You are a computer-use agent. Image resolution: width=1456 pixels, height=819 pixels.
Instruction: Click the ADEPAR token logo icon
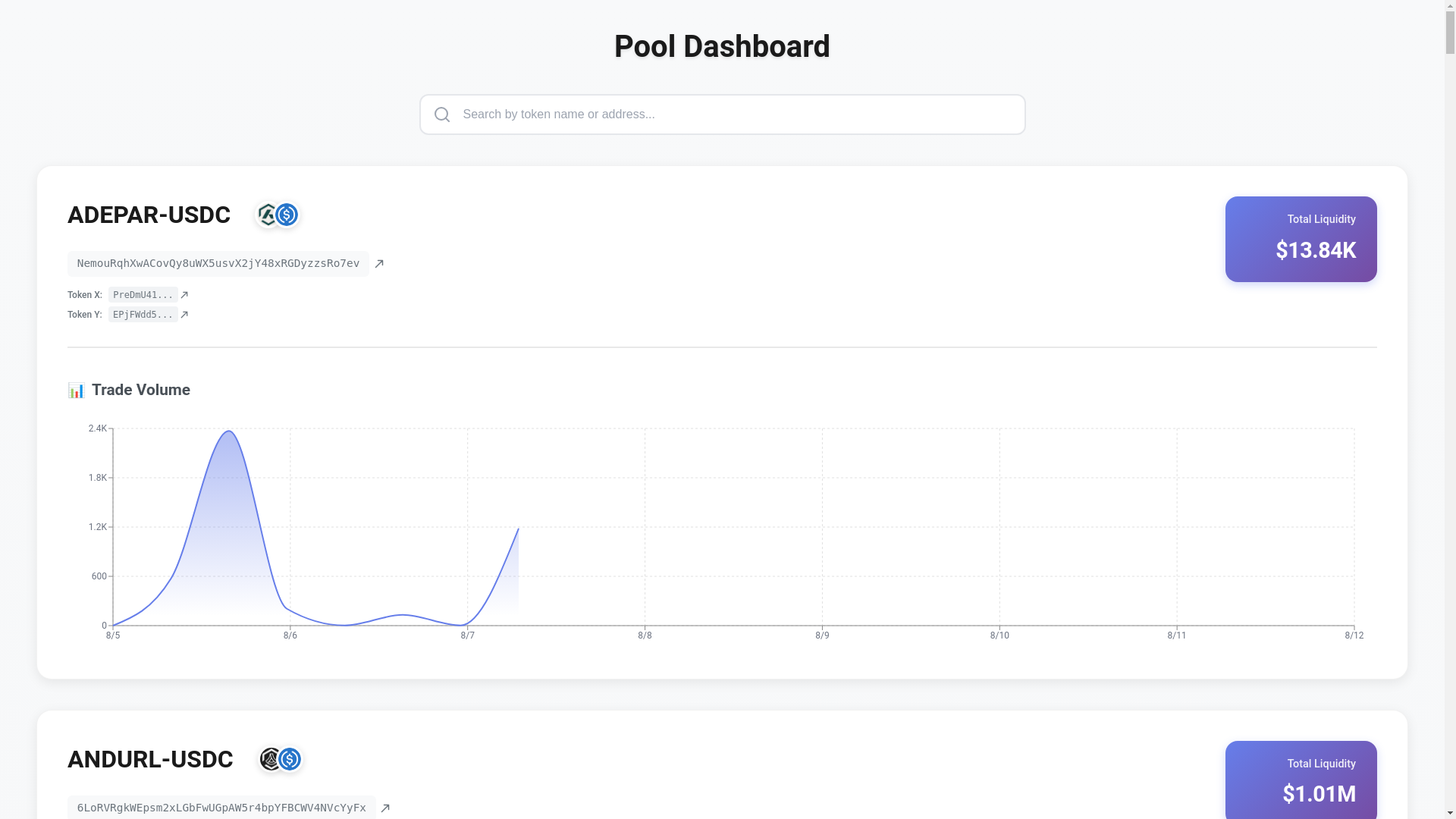(267, 215)
